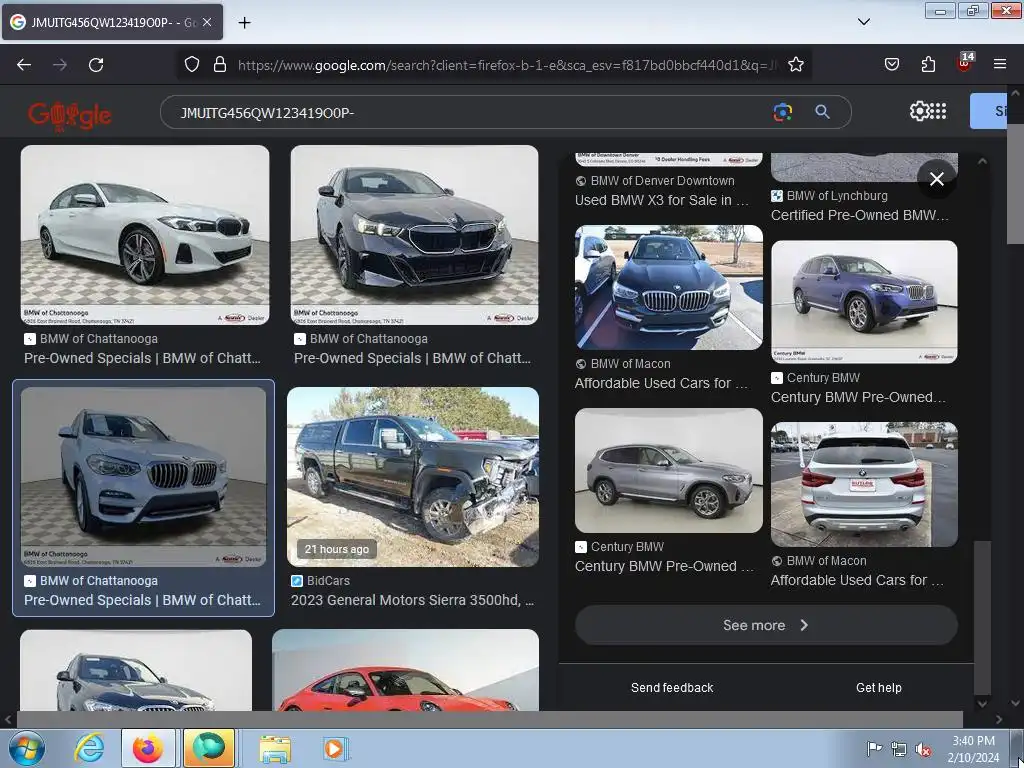Open Google quick settings gear

(x=919, y=111)
